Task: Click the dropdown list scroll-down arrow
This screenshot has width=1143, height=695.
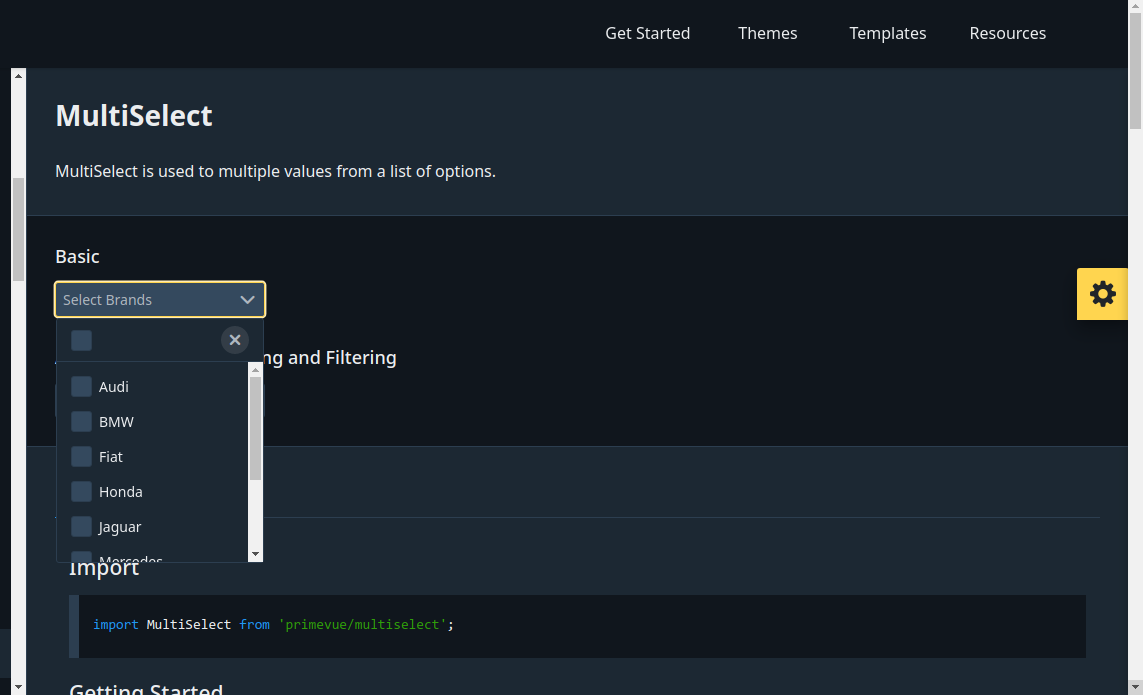Action: [255, 554]
